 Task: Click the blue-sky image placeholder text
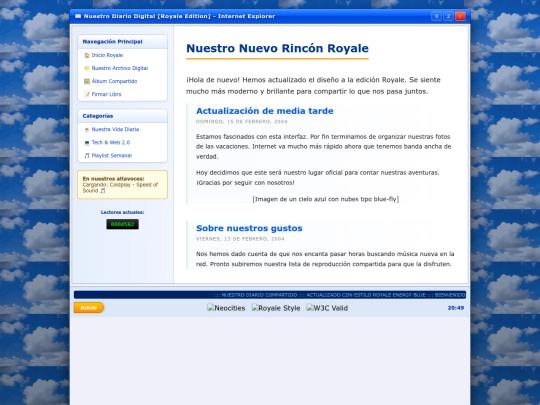[x=325, y=199]
